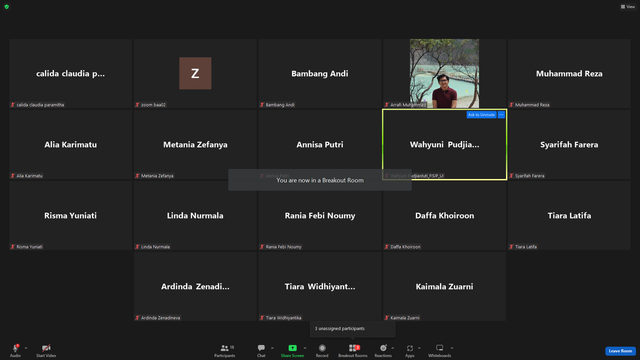
Task: Open the Chat panel
Action: click(261, 350)
